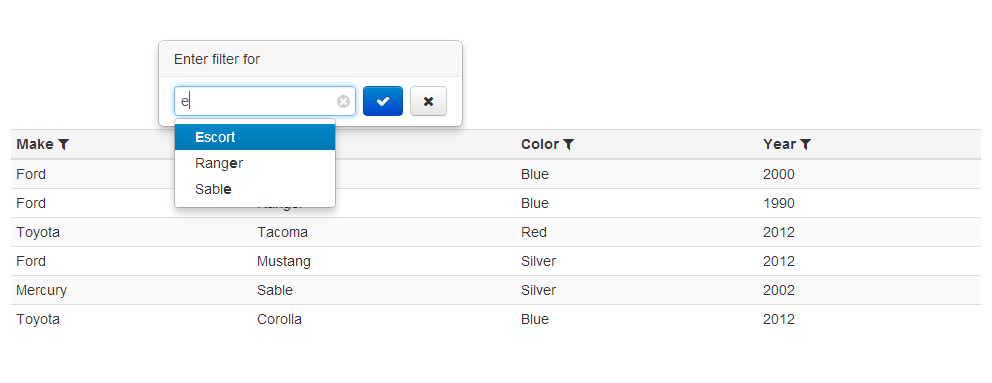This screenshot has height=383, width=992.
Task: Clear the filter text with the x icon
Action: (x=343, y=101)
